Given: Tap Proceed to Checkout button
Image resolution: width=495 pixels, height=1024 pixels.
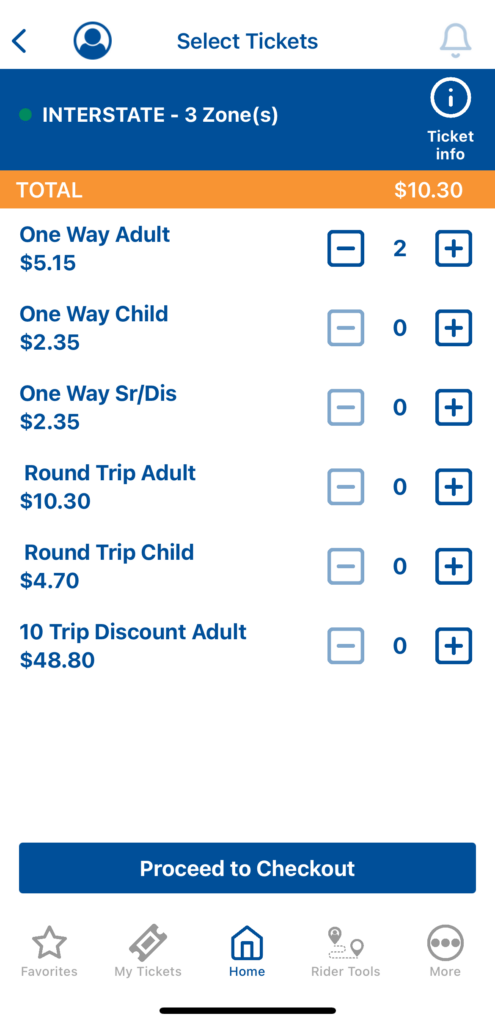Looking at the screenshot, I should [x=248, y=868].
